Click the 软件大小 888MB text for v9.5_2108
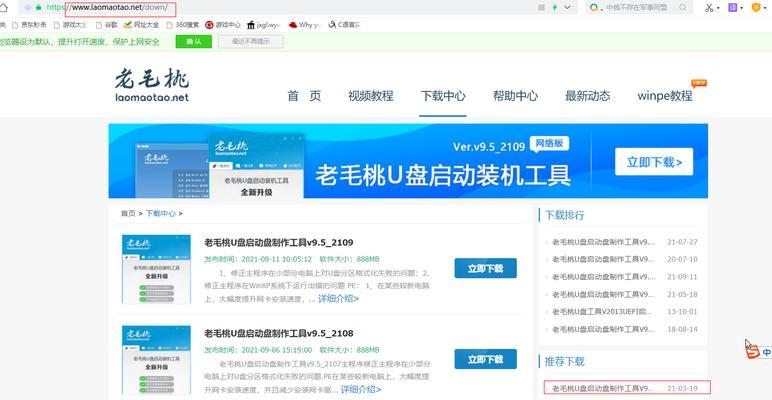 [x=349, y=350]
